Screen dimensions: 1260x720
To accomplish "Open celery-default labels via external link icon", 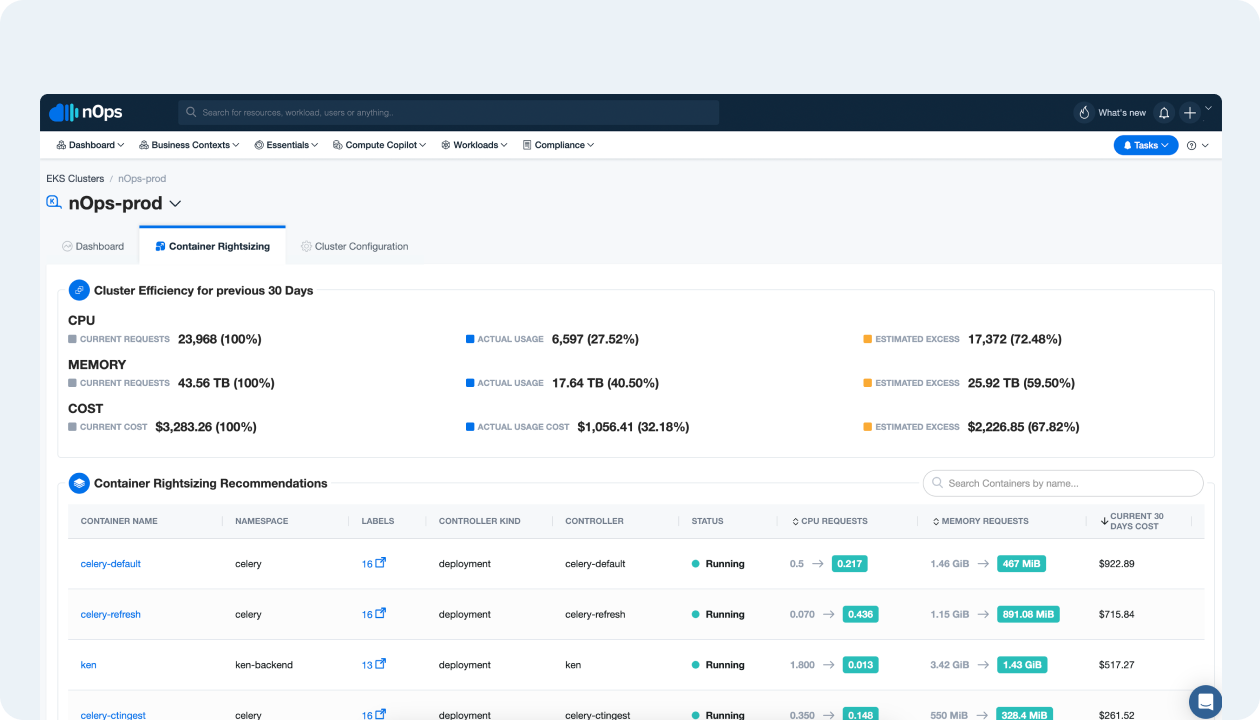I will point(381,563).
